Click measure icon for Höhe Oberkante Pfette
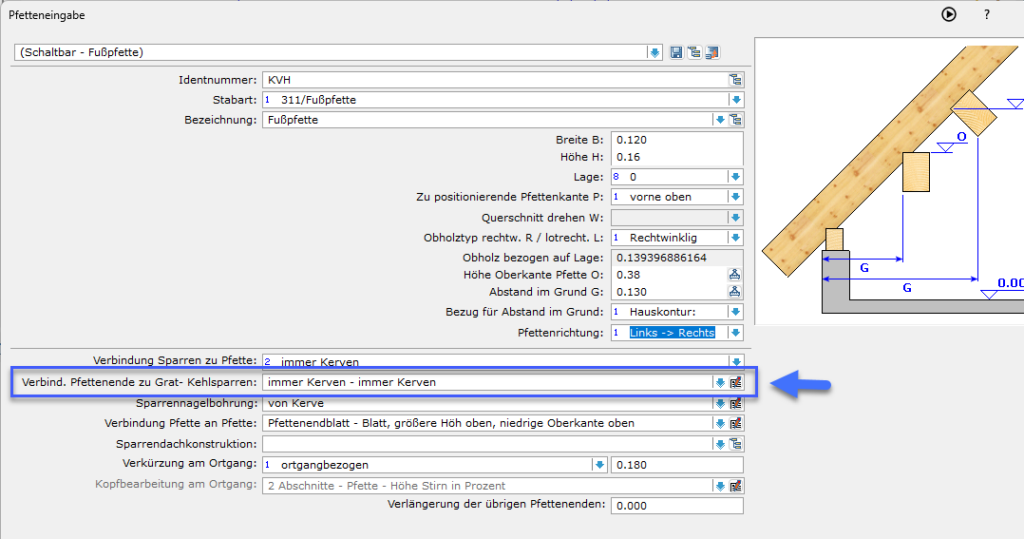 click(x=736, y=275)
